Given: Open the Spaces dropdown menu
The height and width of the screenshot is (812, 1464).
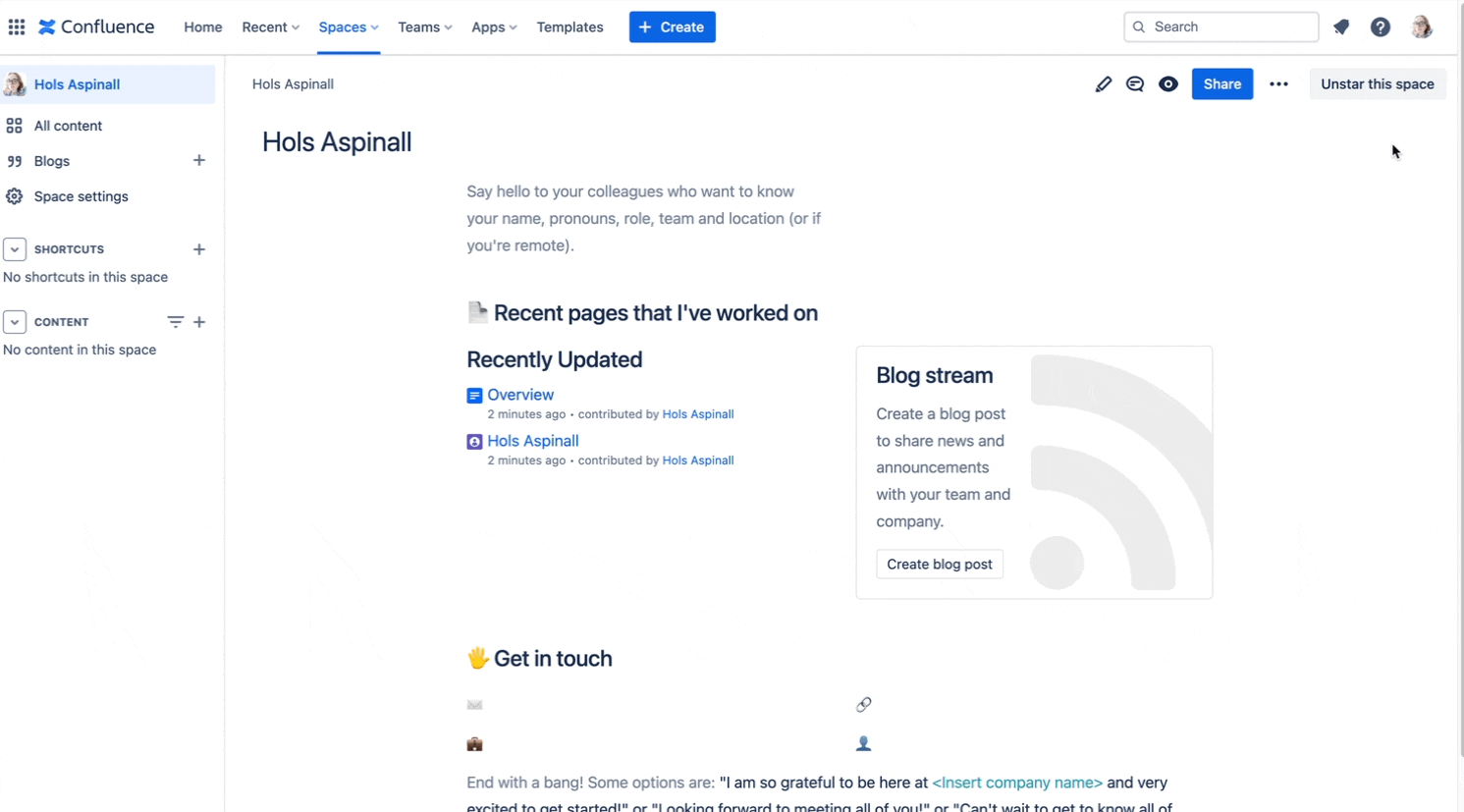Looking at the screenshot, I should tap(349, 27).
